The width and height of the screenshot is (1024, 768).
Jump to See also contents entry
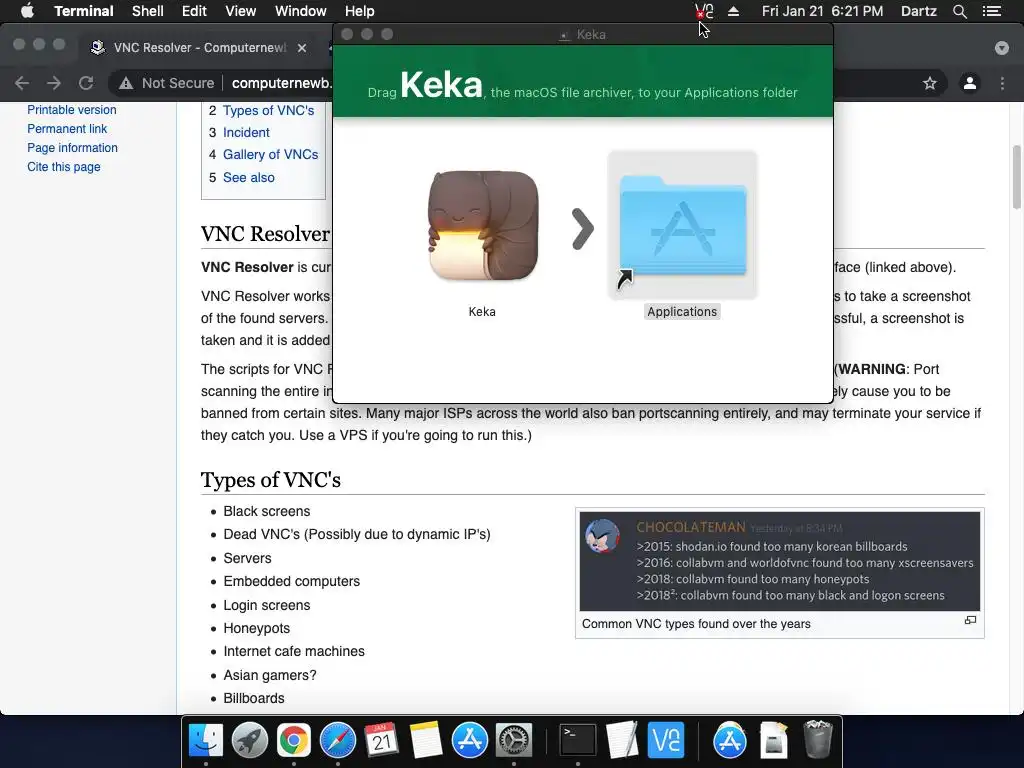tap(249, 178)
